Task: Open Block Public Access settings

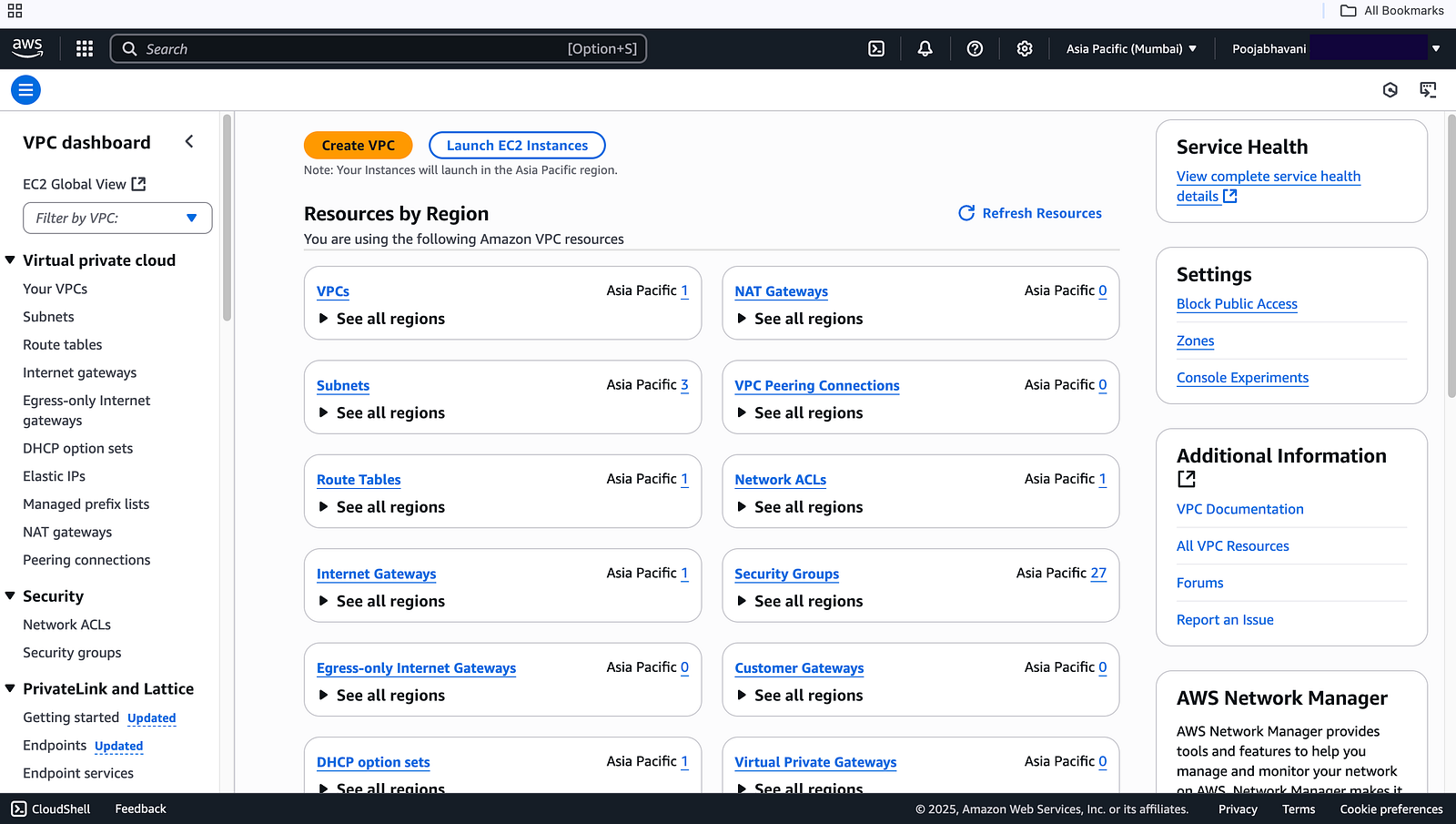Action: coord(1237,304)
